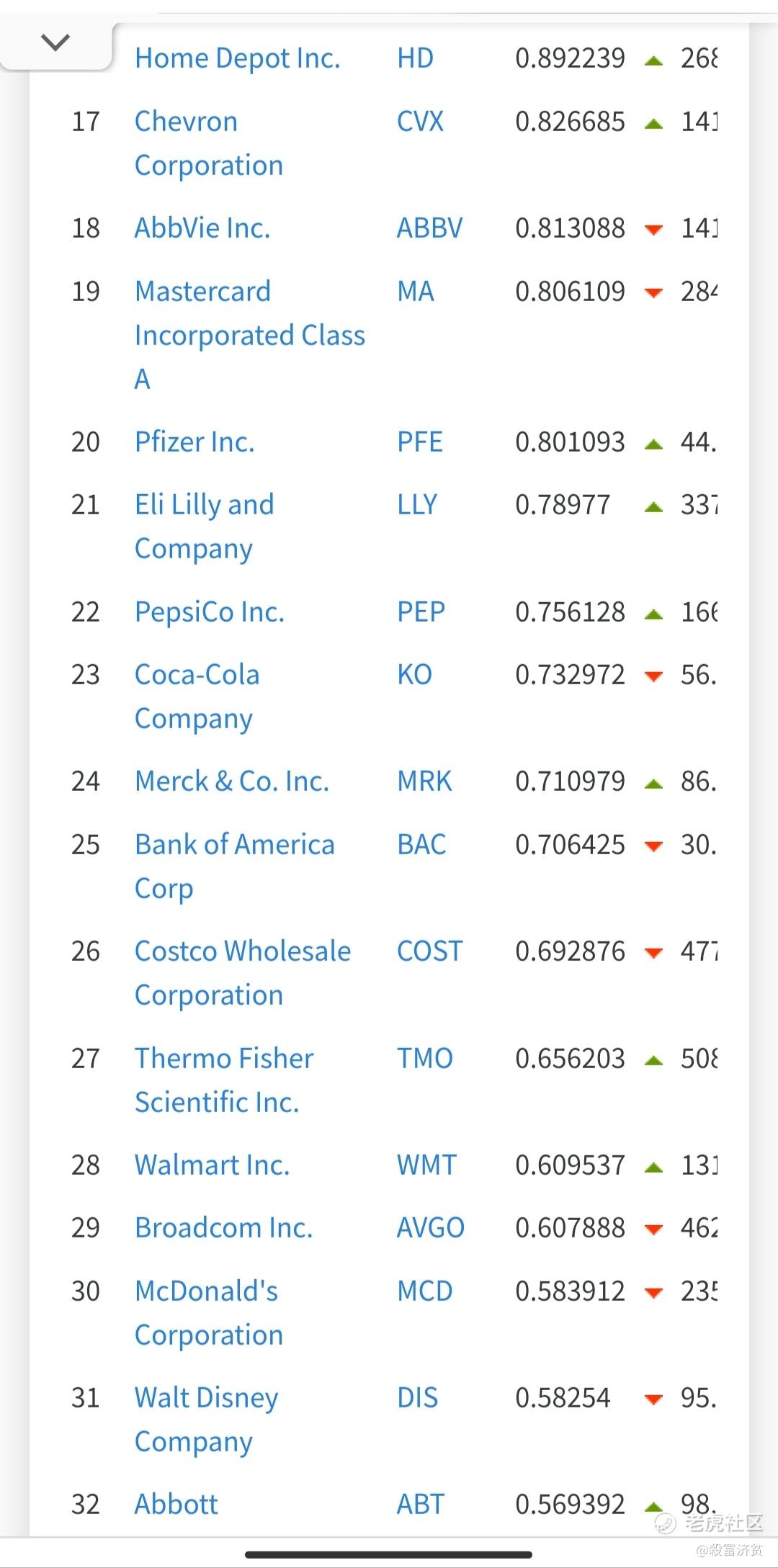Click the green up arrow beside PepsiCo
The height and width of the screenshot is (1568, 778).
(653, 614)
